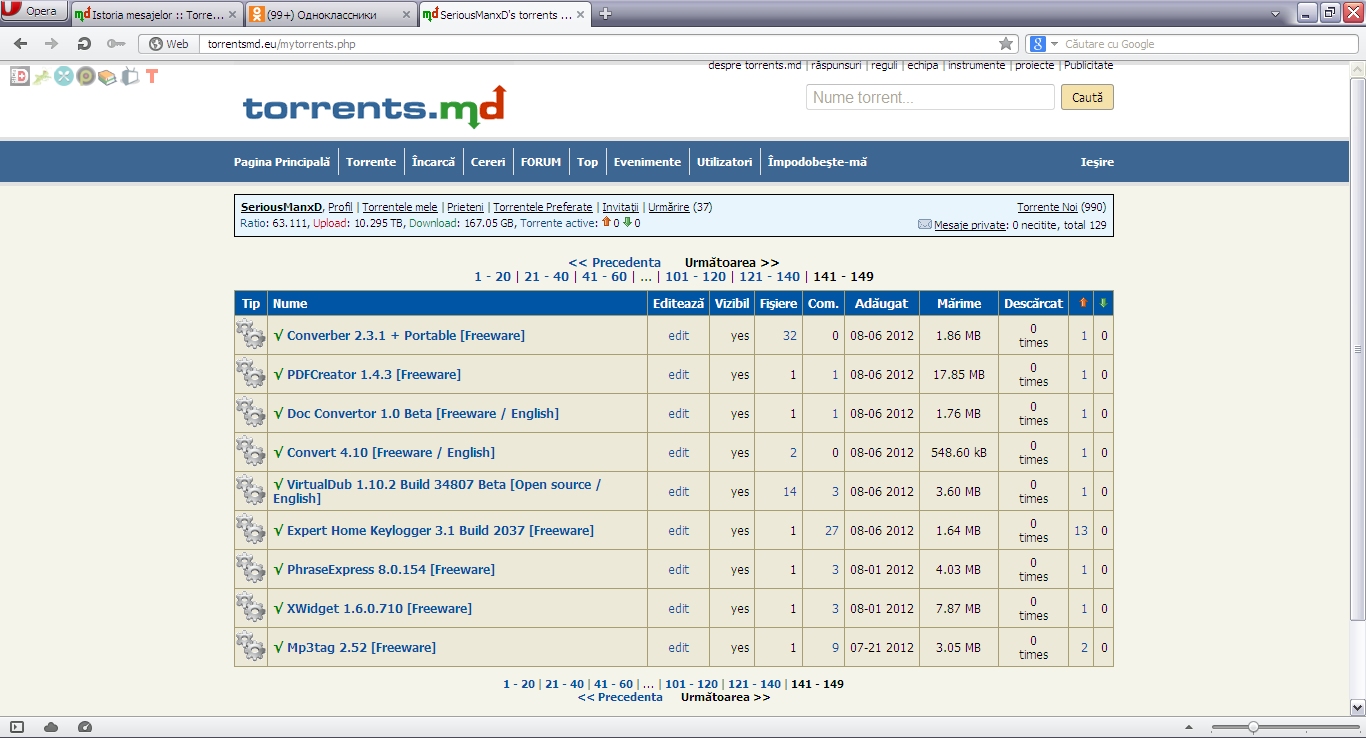Click the gear type icon for Mp3tag row
1366x738 pixels.
[x=251, y=647]
